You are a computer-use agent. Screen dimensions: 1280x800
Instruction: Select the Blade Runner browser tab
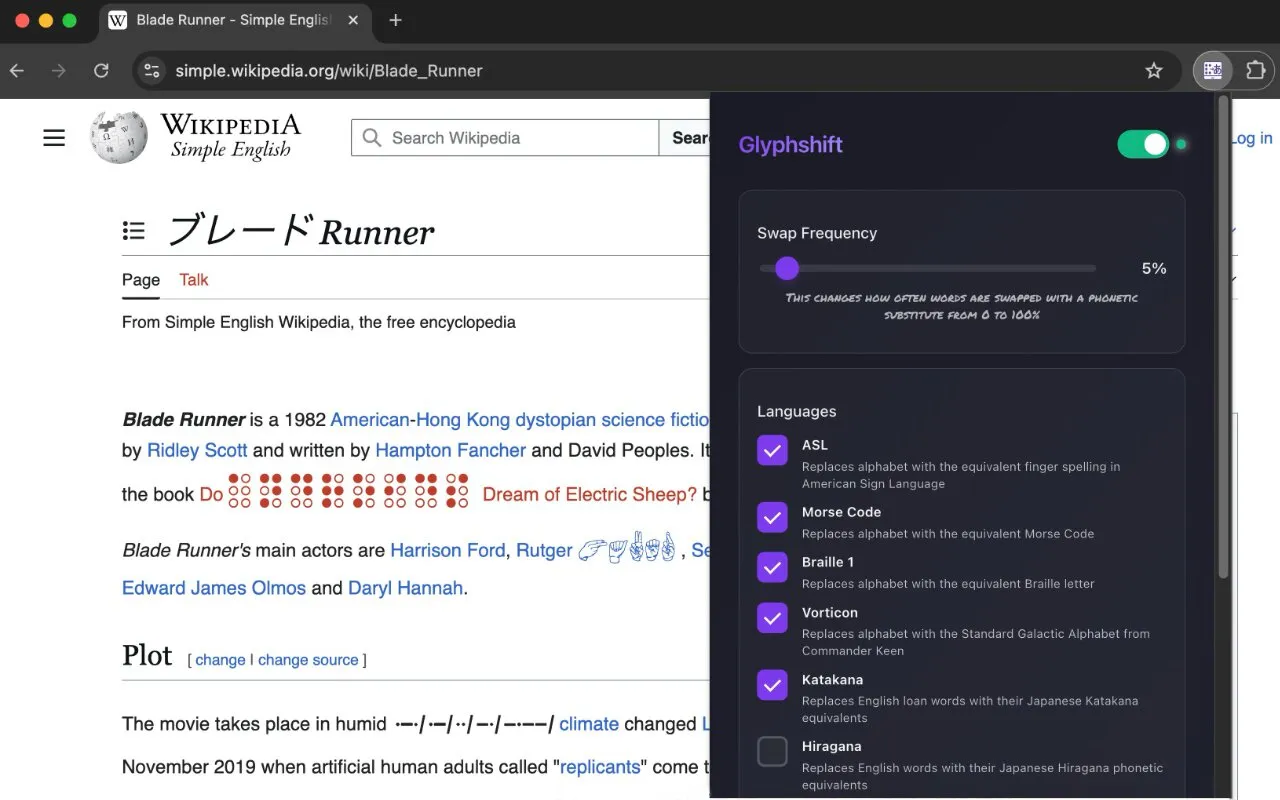click(x=234, y=20)
